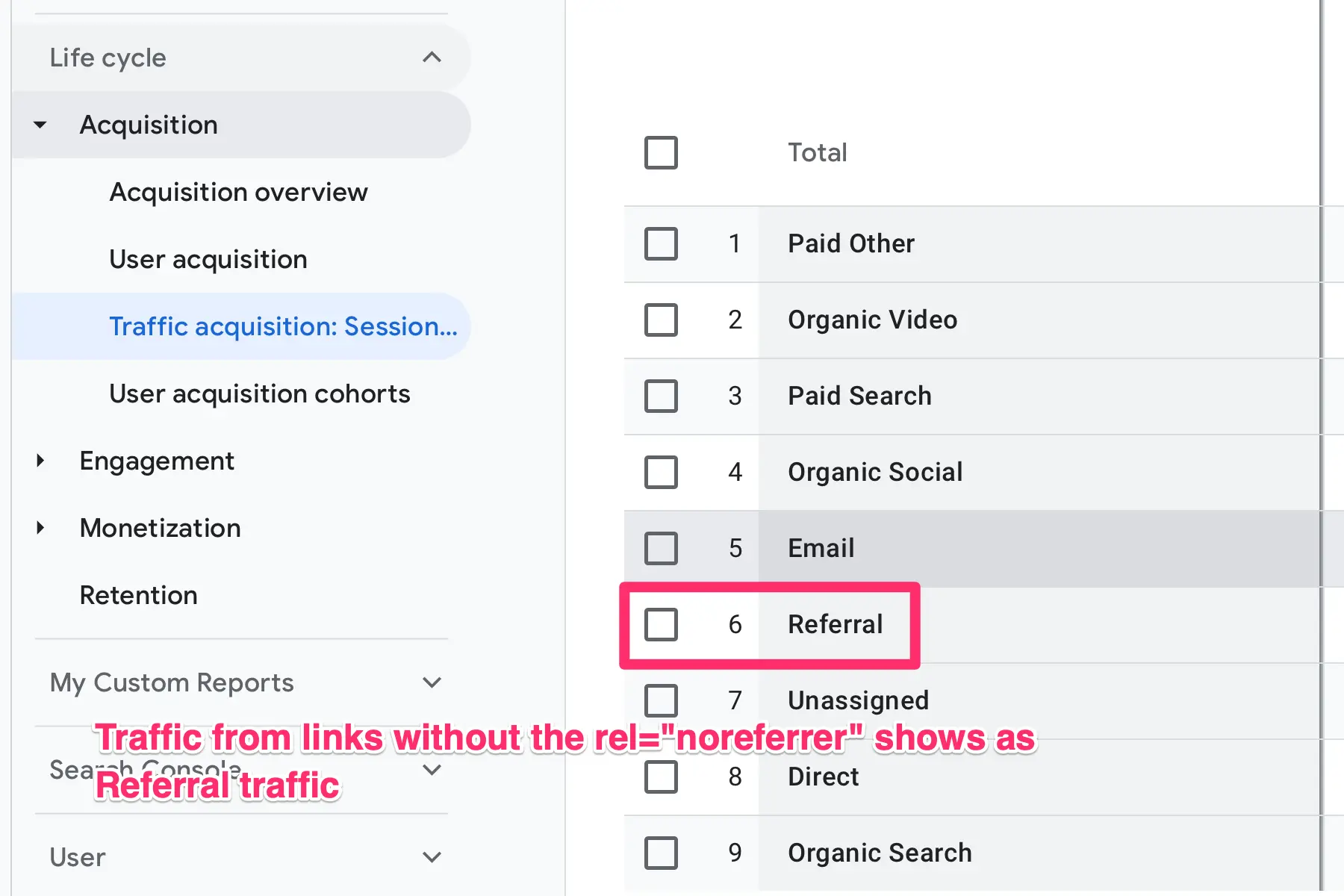
Task: Open User acquisition report
Action: 208,259
